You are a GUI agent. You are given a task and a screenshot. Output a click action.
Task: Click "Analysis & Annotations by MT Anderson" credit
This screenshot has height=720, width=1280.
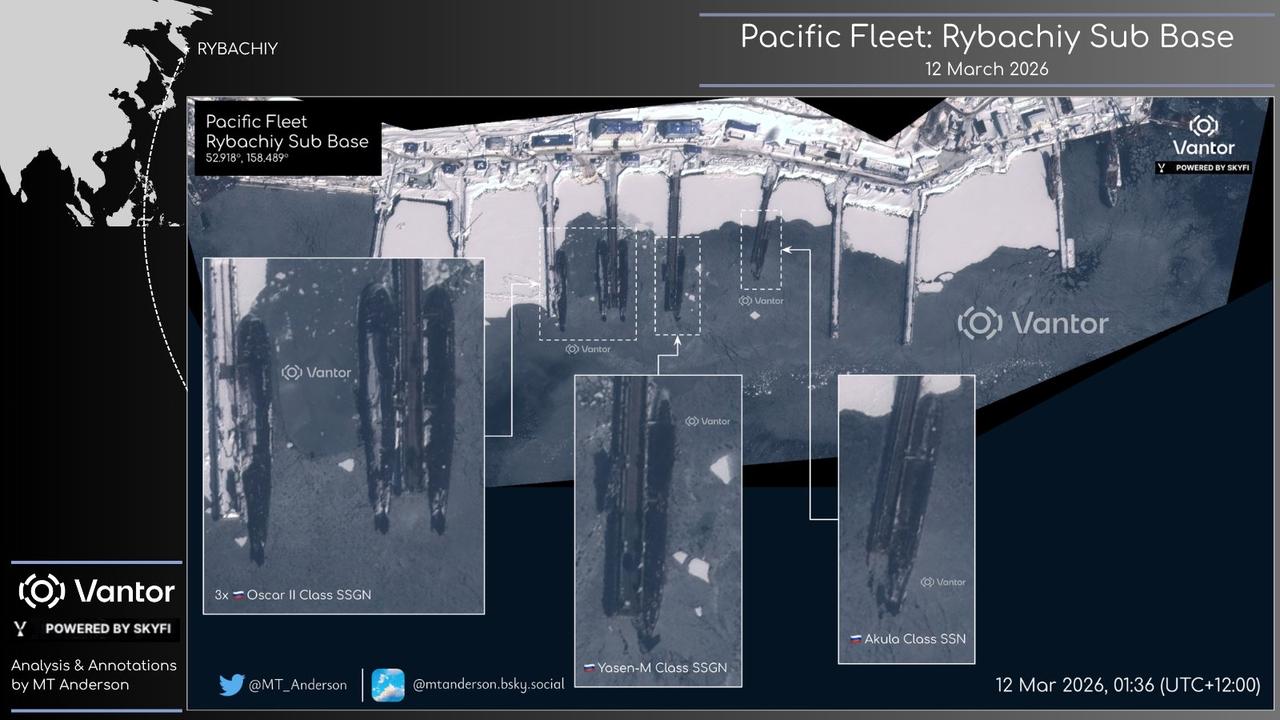pos(94,675)
